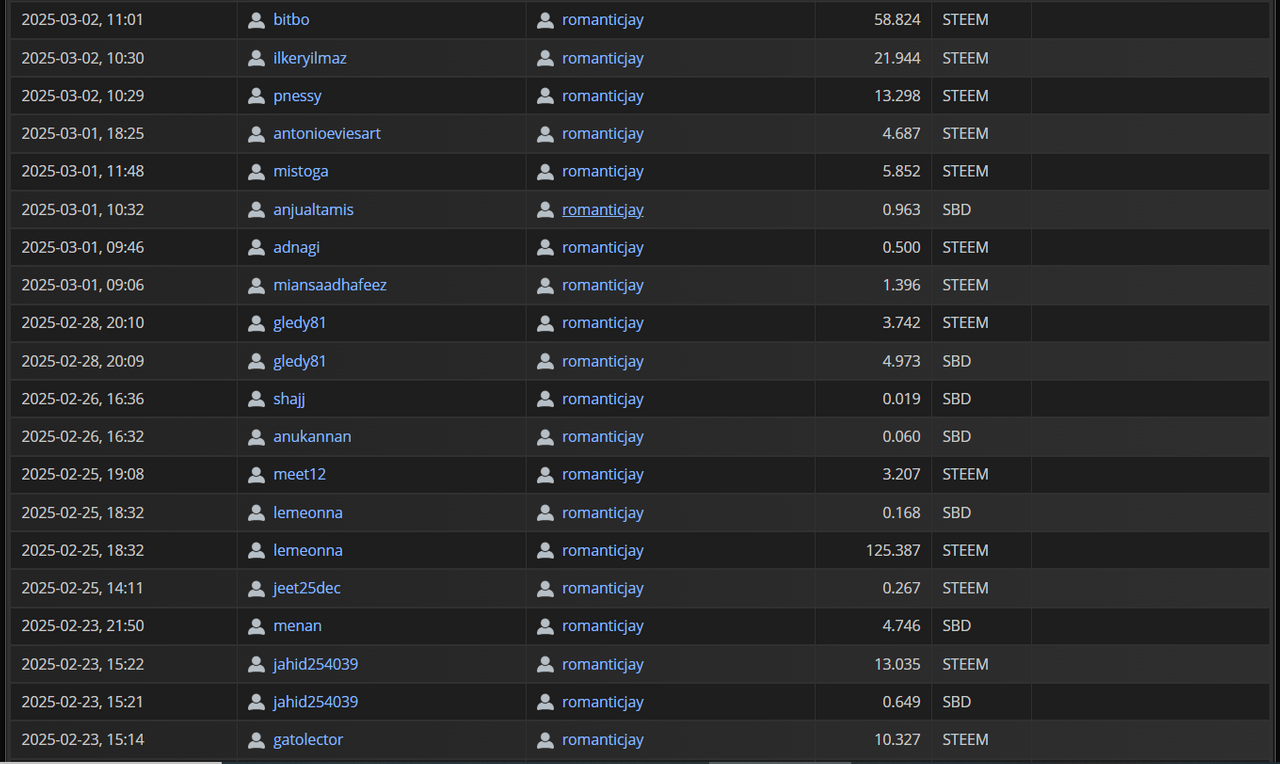The width and height of the screenshot is (1280, 764).
Task: Select the timestamp 2025-02-26, 16:36
Action: pyautogui.click(x=82, y=399)
